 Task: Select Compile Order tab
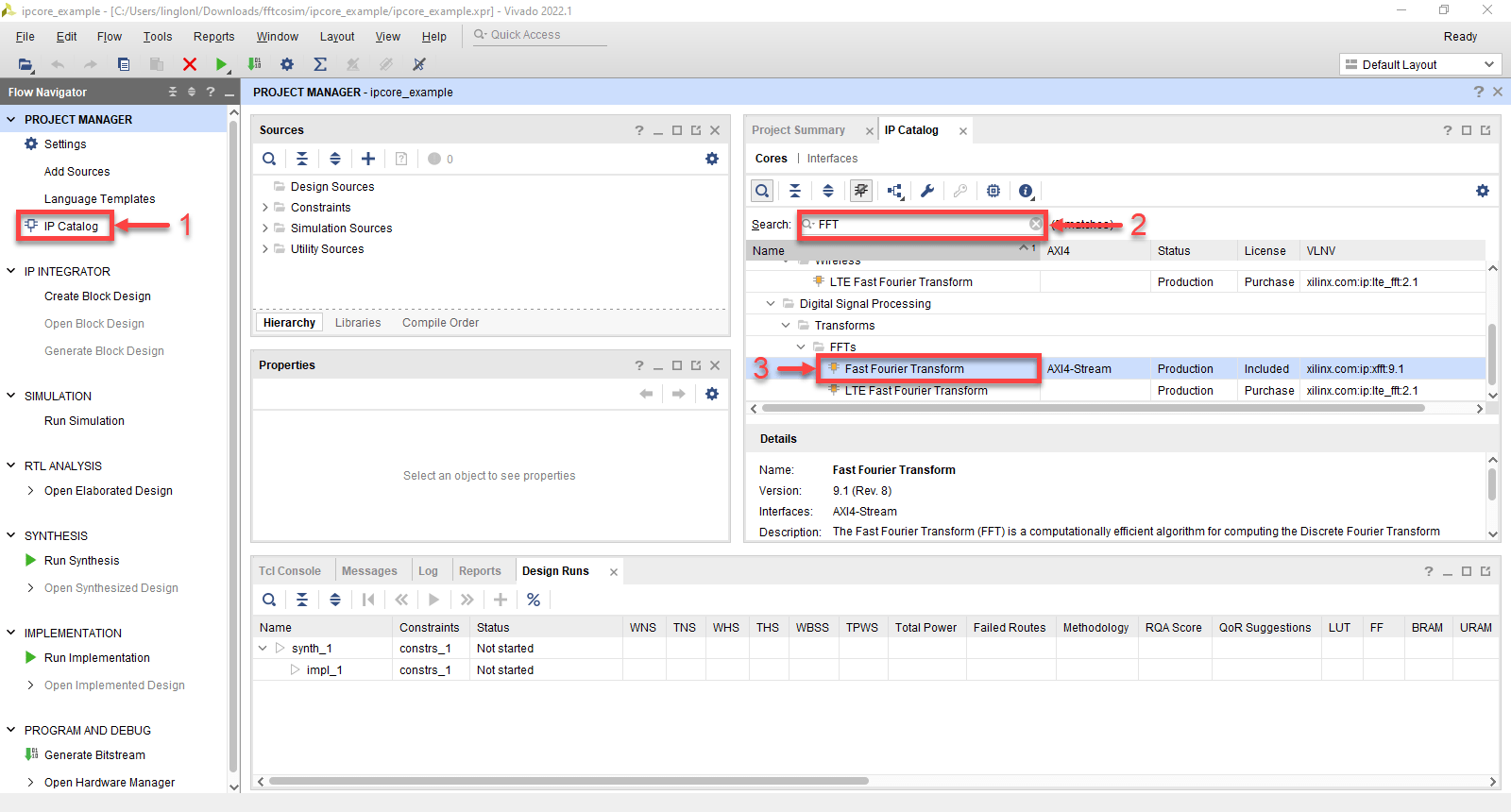tap(440, 323)
